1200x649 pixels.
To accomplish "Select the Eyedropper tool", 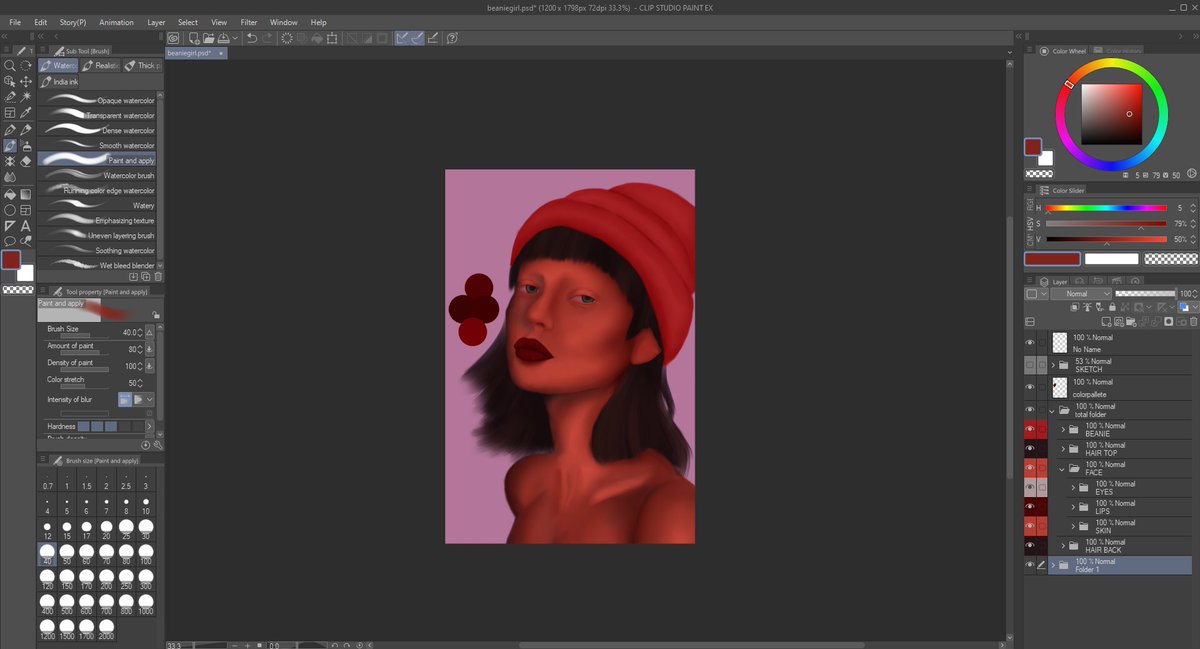I will (26, 113).
